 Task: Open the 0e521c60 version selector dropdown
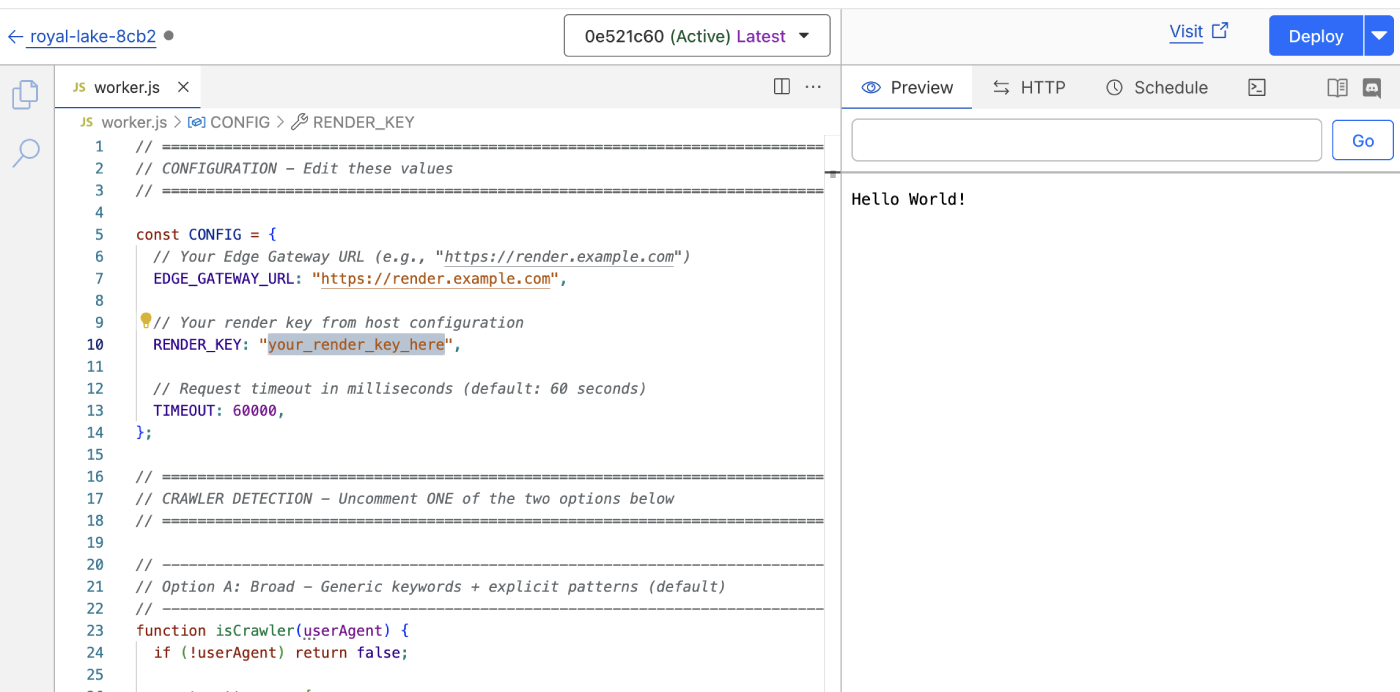tap(696, 35)
